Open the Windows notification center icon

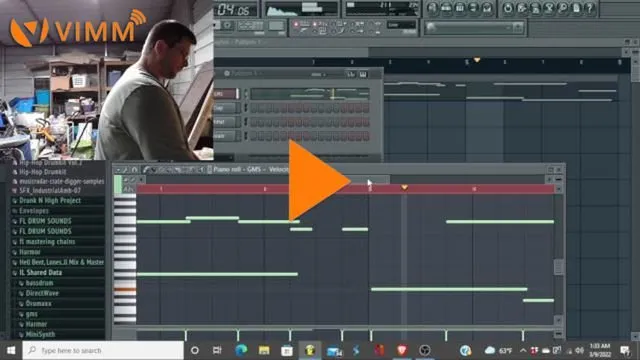point(624,351)
